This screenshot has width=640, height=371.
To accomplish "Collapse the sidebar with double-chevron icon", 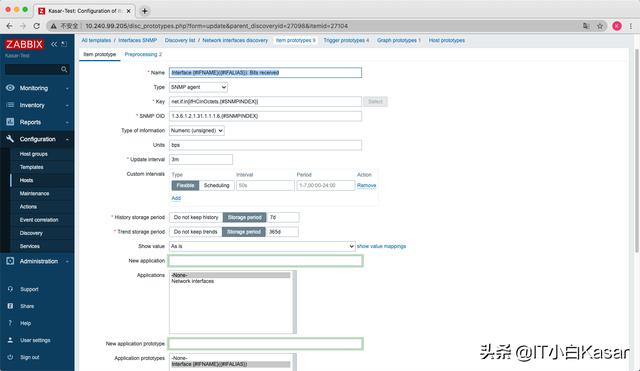I will 54,44.
